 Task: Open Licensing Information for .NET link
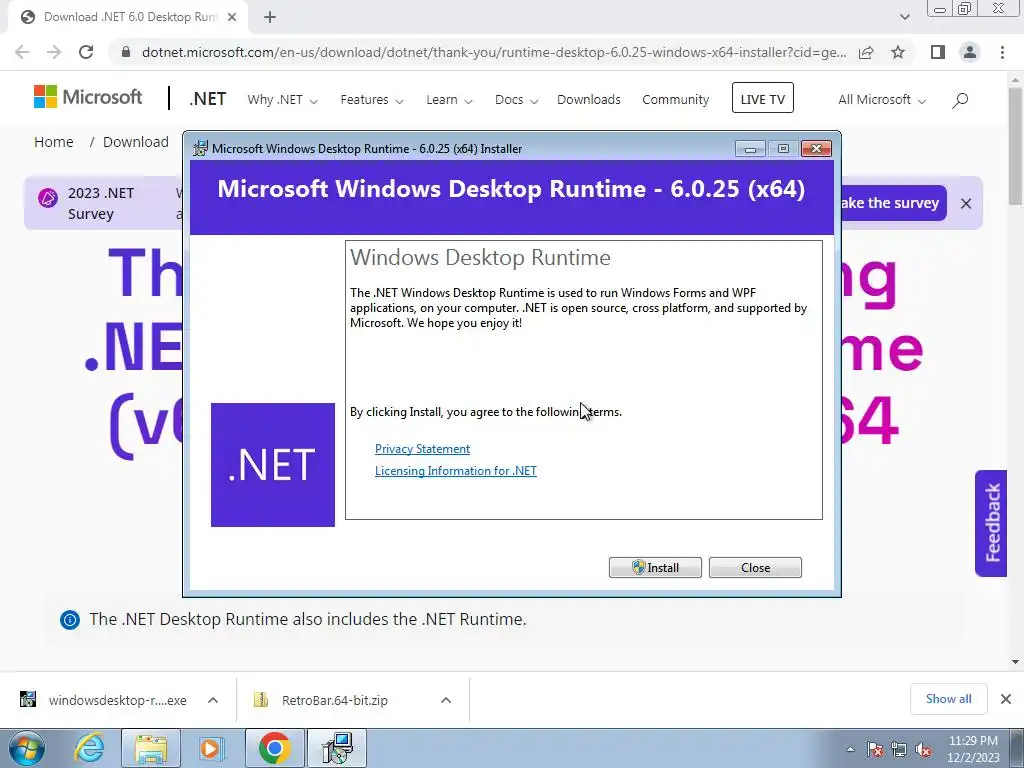click(x=456, y=471)
